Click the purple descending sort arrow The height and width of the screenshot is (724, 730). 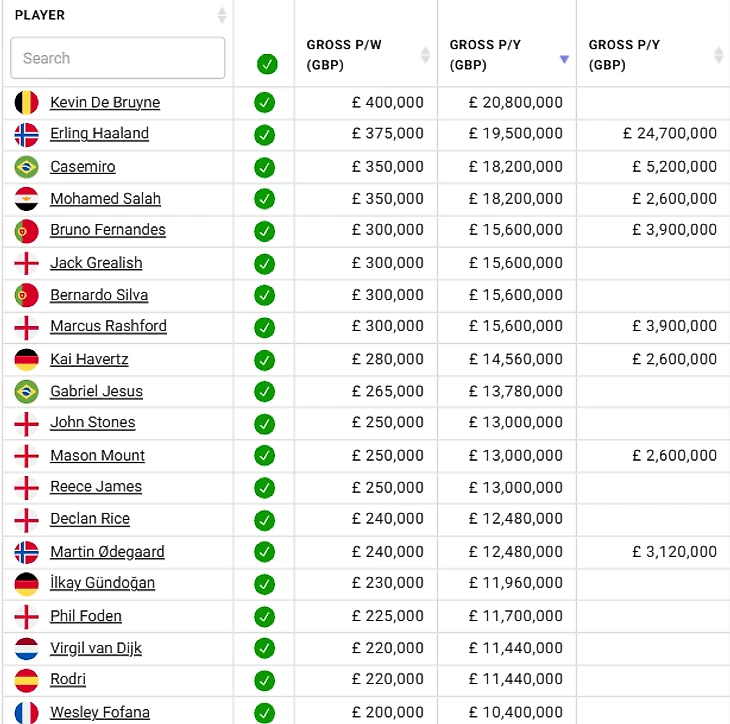564,59
